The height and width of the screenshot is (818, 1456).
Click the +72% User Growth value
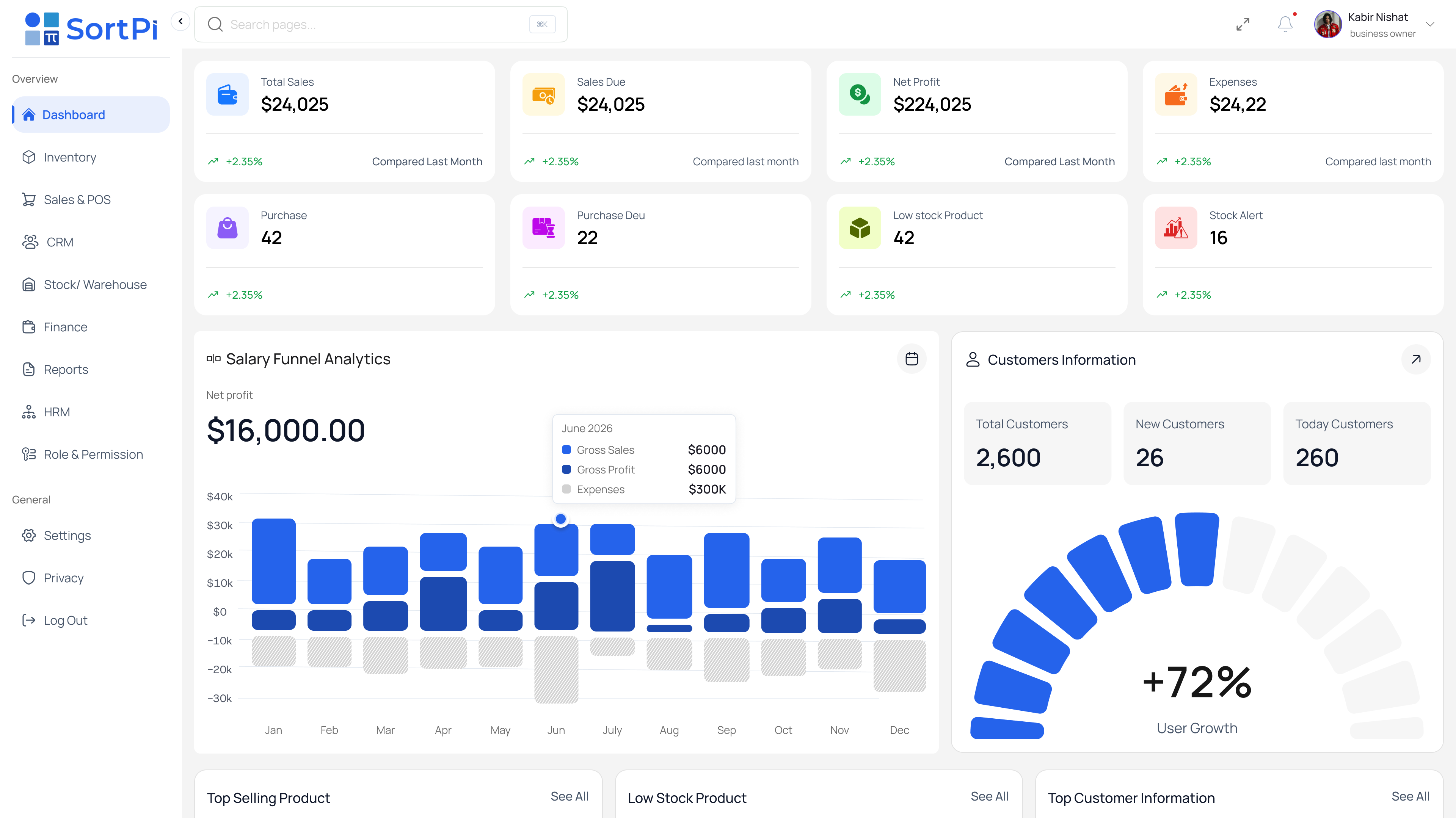pos(1197,682)
